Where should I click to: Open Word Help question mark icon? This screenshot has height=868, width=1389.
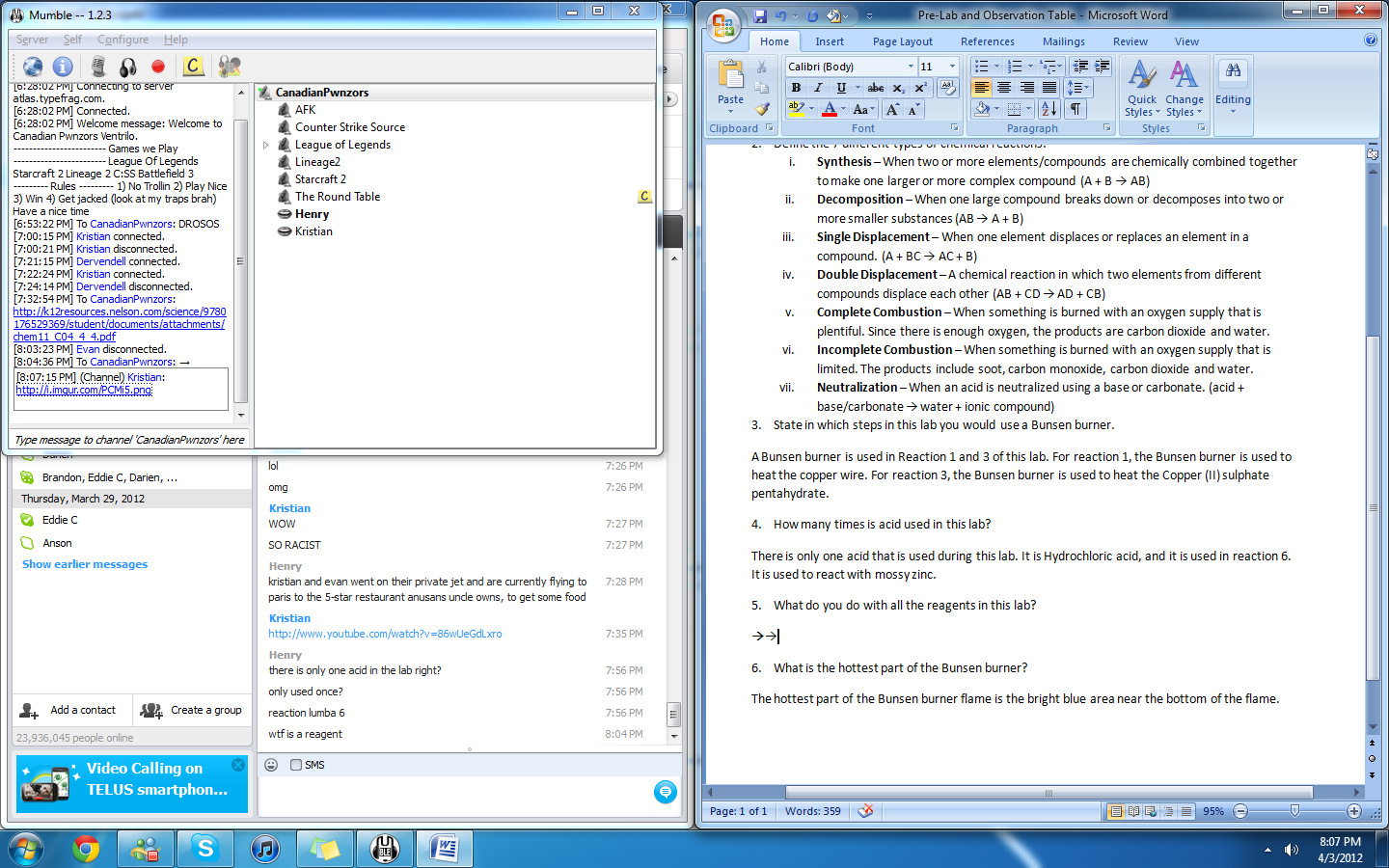[1371, 41]
